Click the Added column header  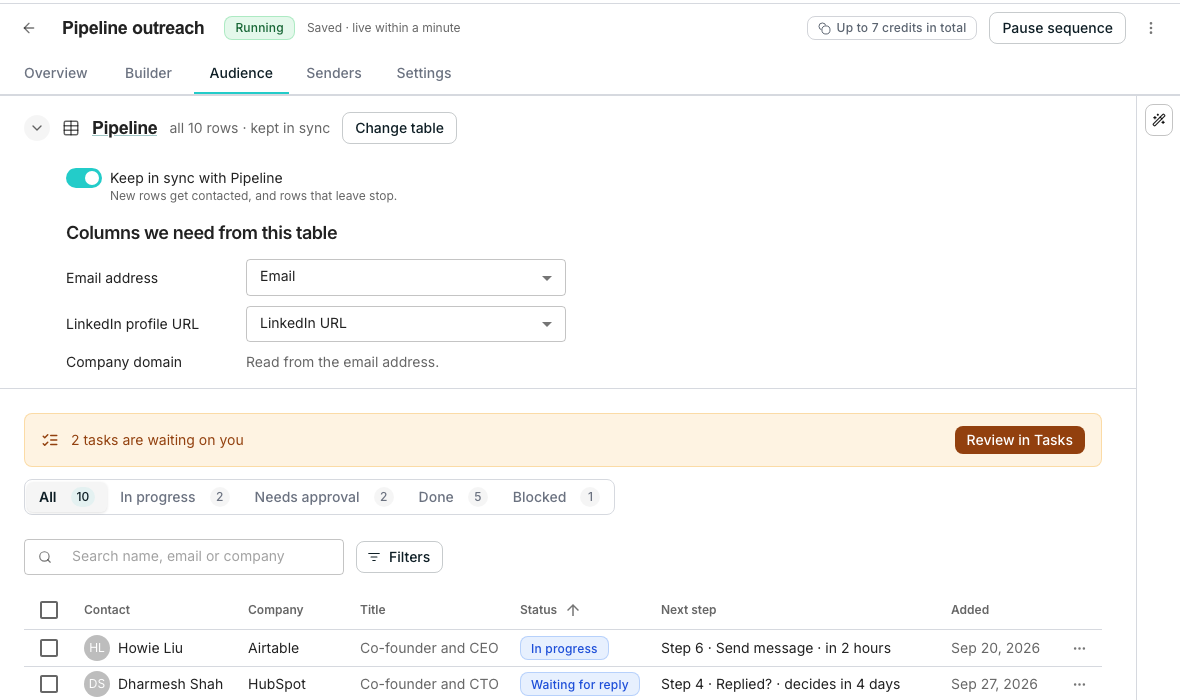click(x=970, y=610)
